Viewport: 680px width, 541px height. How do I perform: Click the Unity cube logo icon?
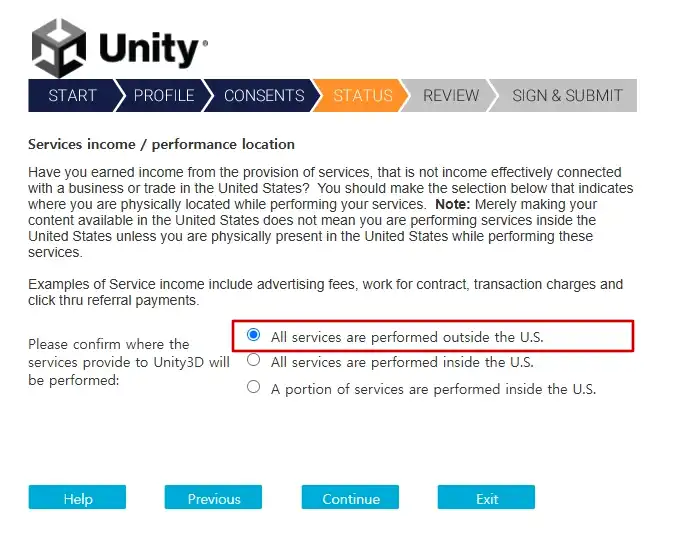tap(59, 48)
